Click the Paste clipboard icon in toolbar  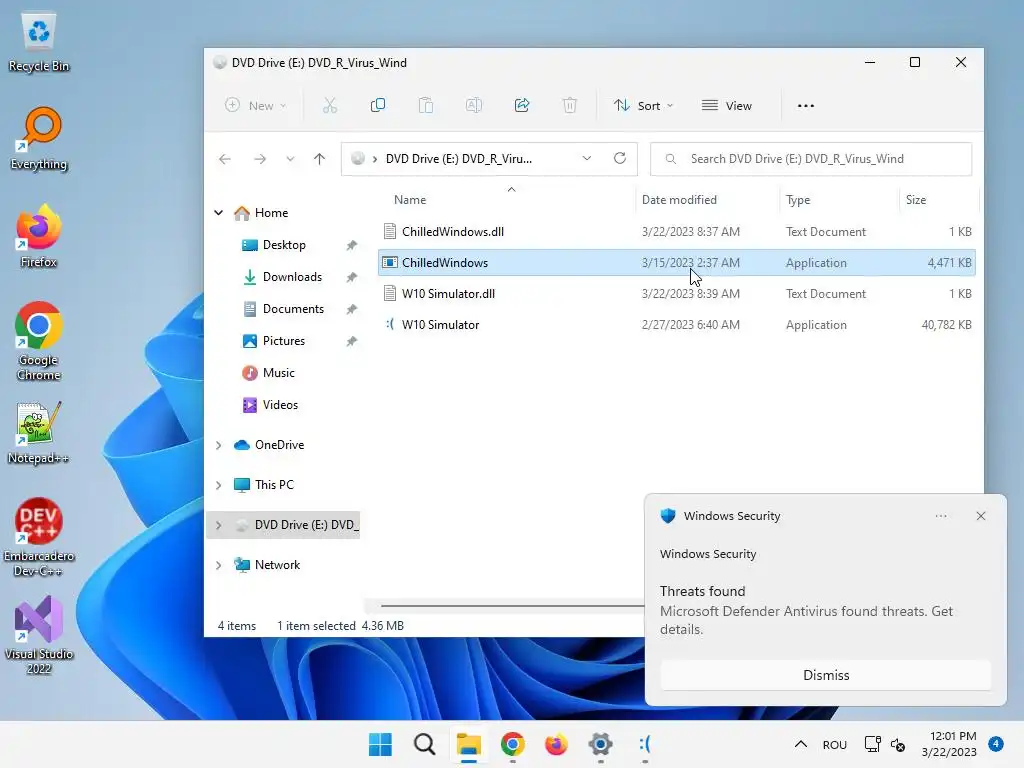point(426,105)
